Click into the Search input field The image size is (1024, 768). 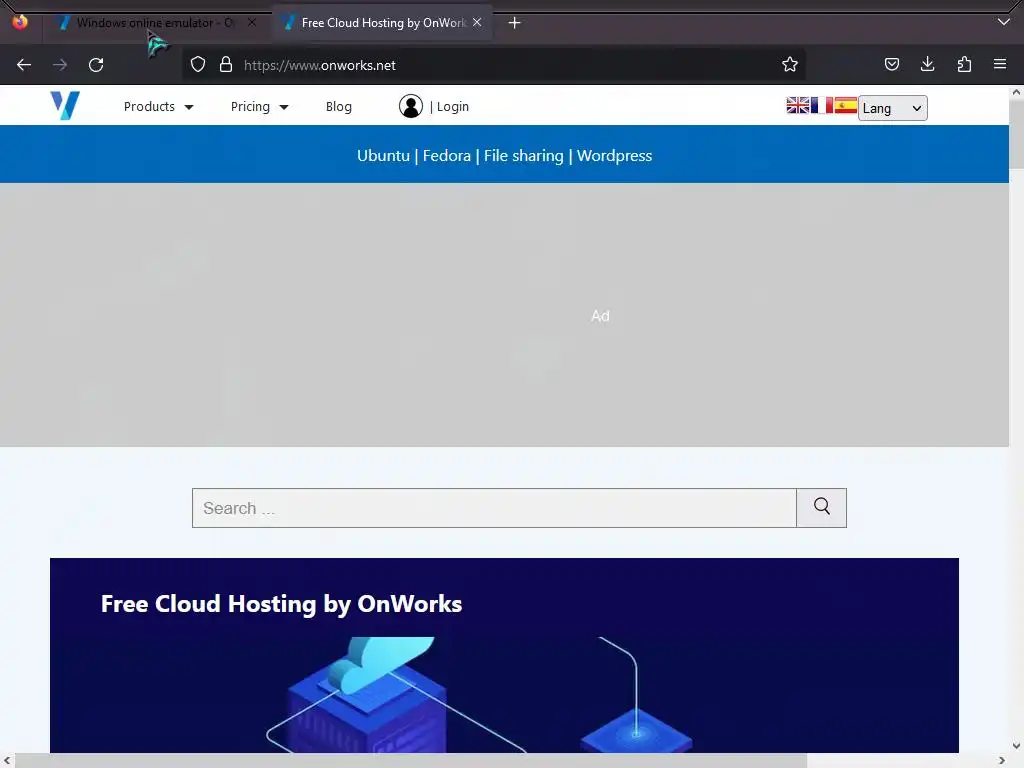pos(494,507)
